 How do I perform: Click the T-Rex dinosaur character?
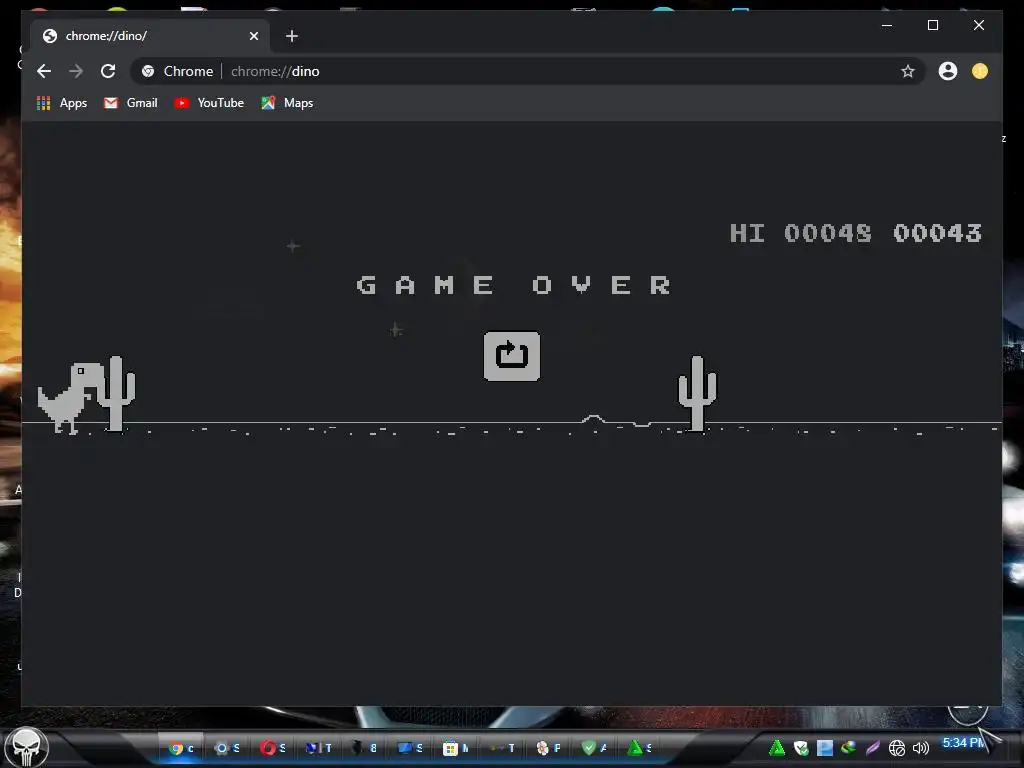[x=71, y=397]
